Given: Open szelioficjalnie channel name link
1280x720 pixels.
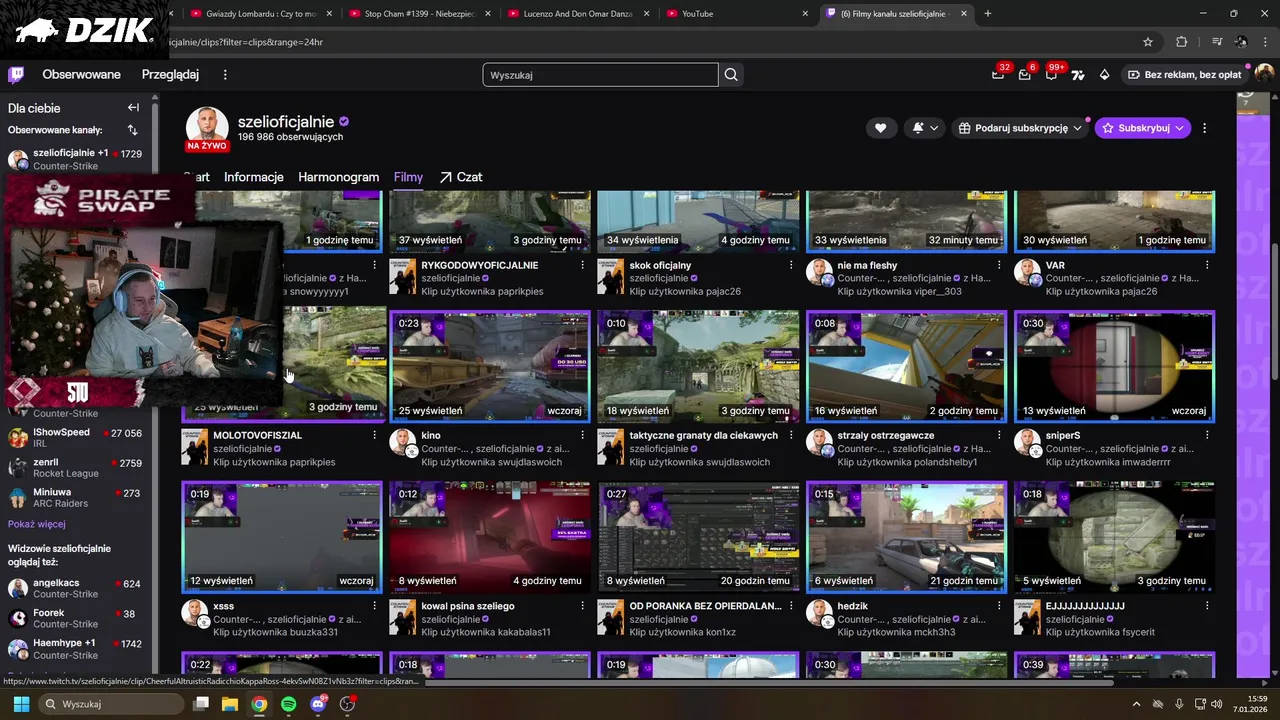Looking at the screenshot, I should point(285,121).
